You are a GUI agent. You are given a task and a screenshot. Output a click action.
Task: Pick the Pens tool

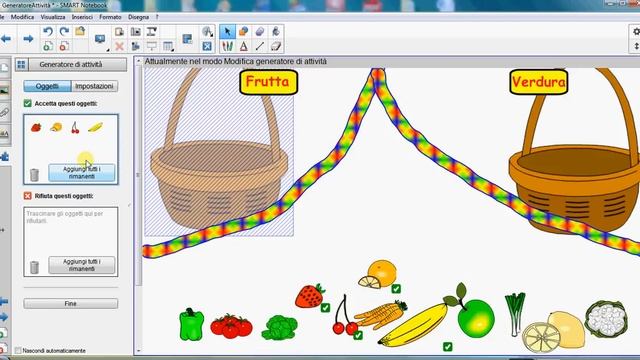coord(227,46)
